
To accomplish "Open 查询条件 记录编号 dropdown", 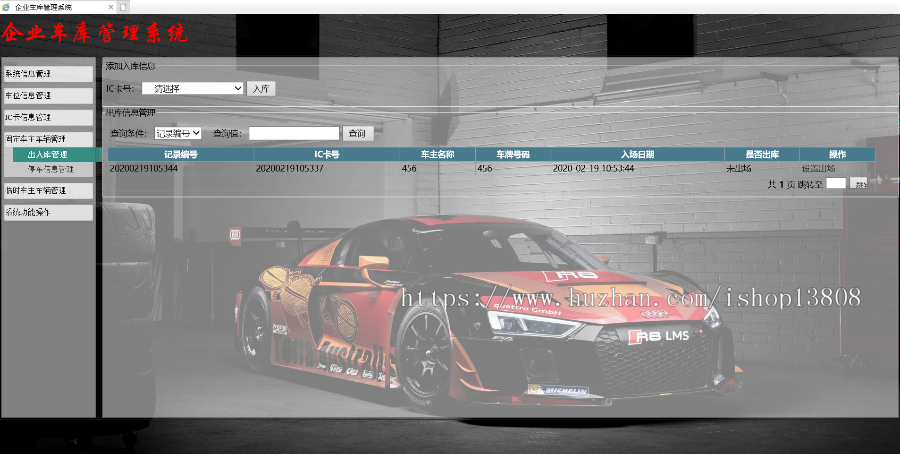I will tap(178, 133).
